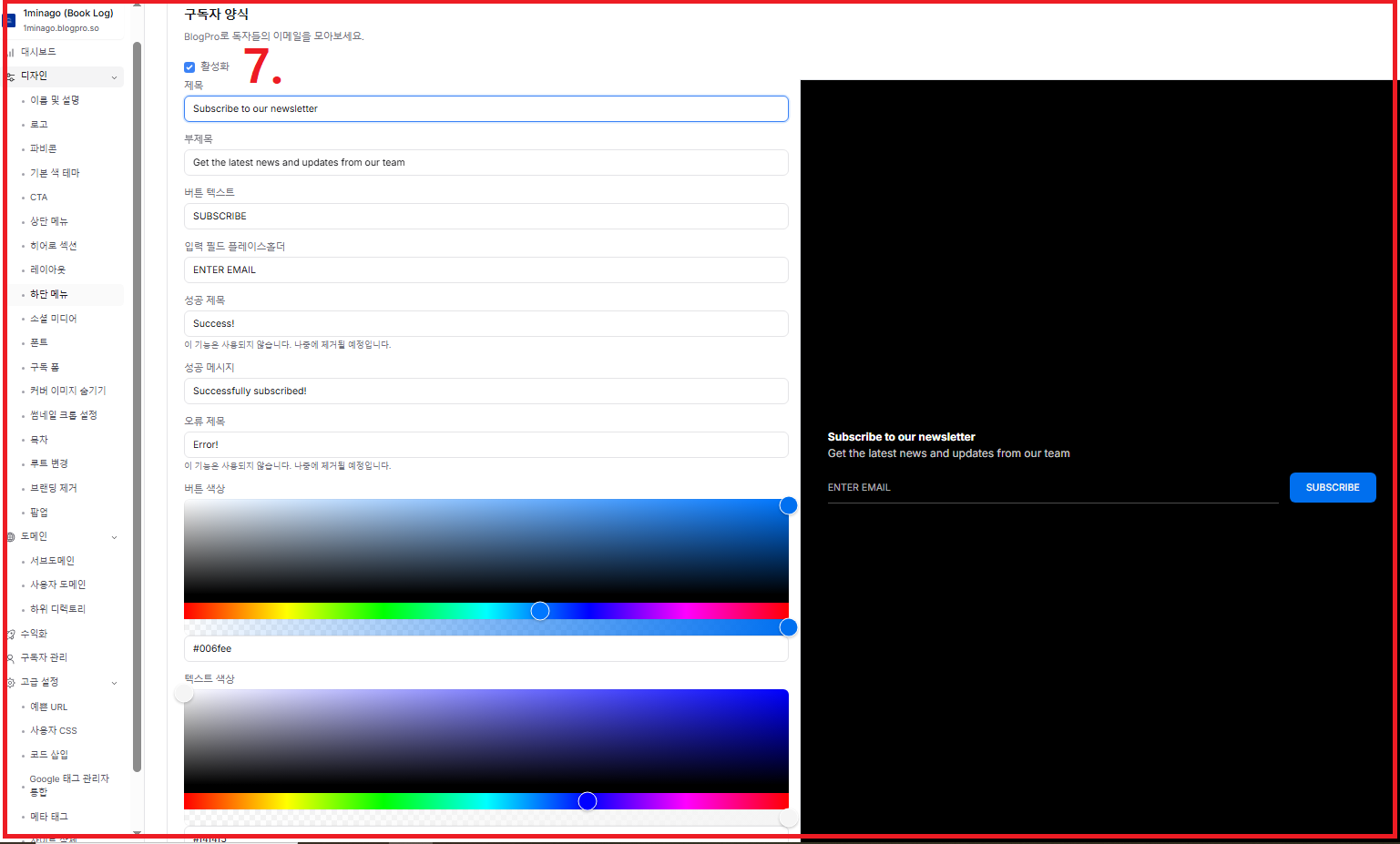Open Google 태그 관리자 통합

click(69, 785)
